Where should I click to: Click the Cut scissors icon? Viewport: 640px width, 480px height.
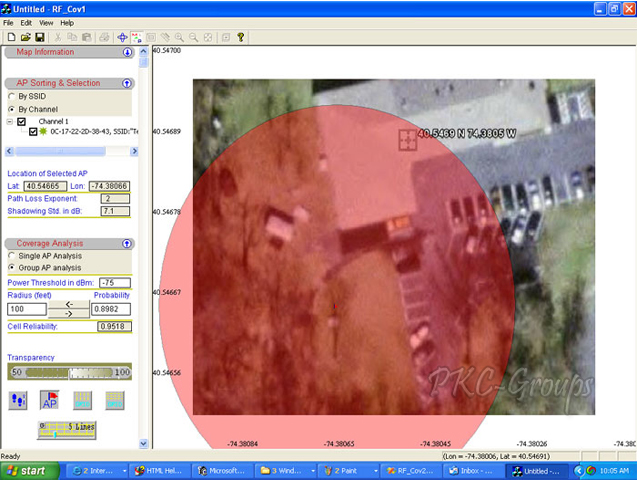[x=58, y=38]
